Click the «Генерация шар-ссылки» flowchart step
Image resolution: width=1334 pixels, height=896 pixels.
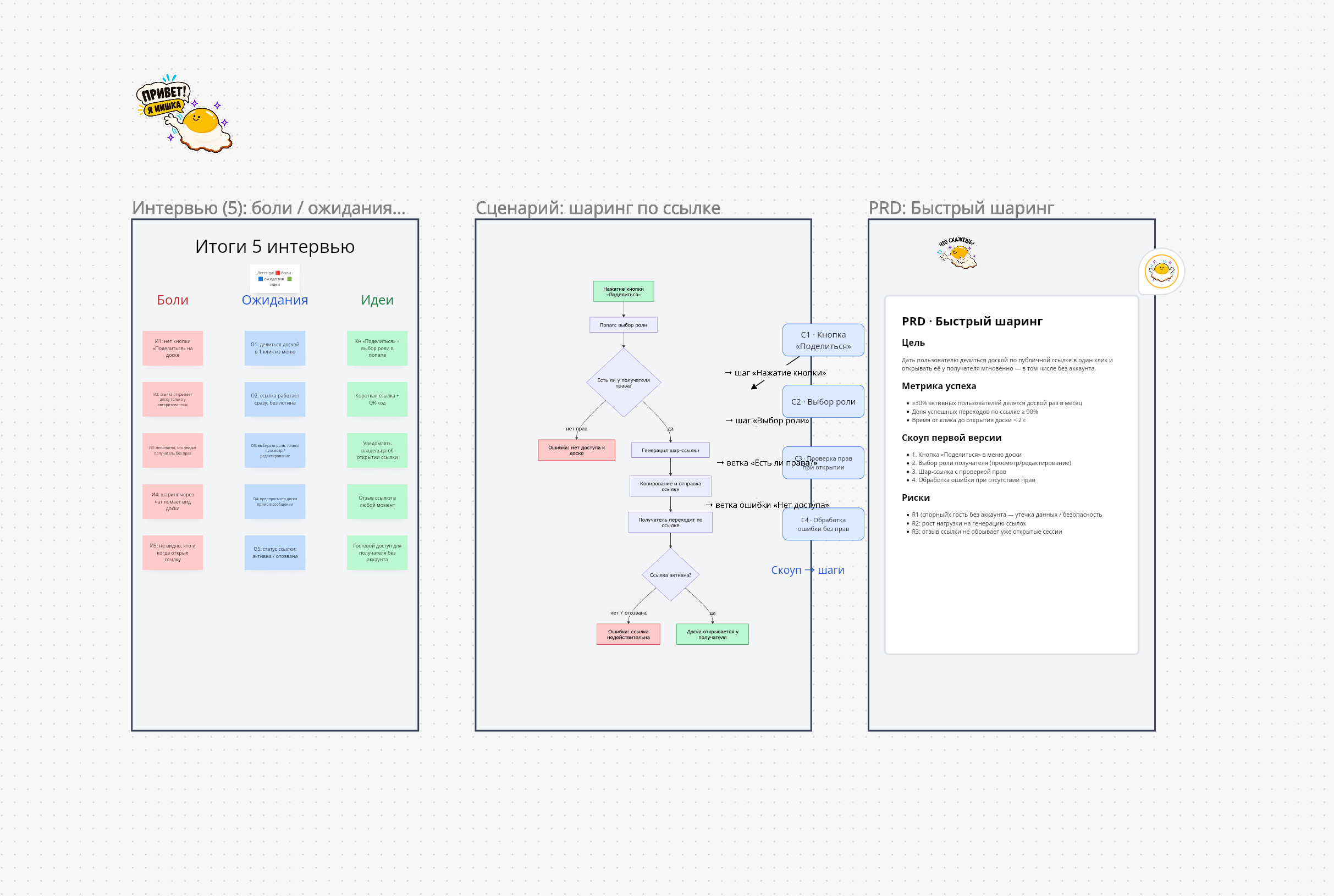click(x=670, y=450)
